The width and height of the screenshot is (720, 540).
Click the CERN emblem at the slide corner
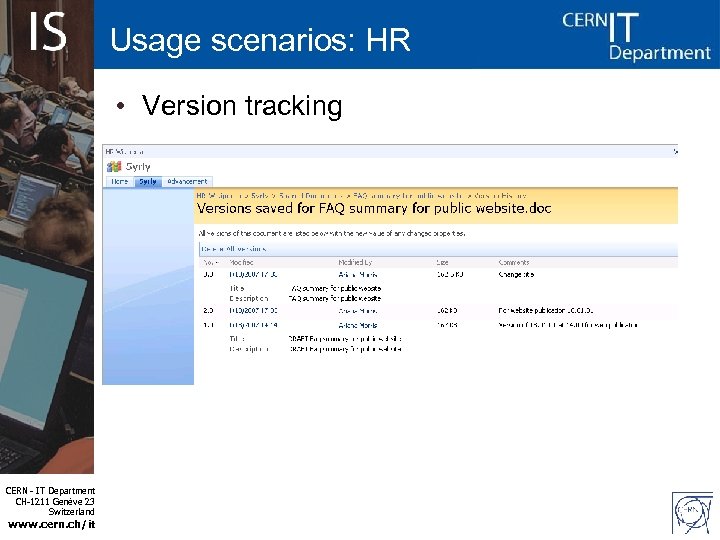click(692, 514)
